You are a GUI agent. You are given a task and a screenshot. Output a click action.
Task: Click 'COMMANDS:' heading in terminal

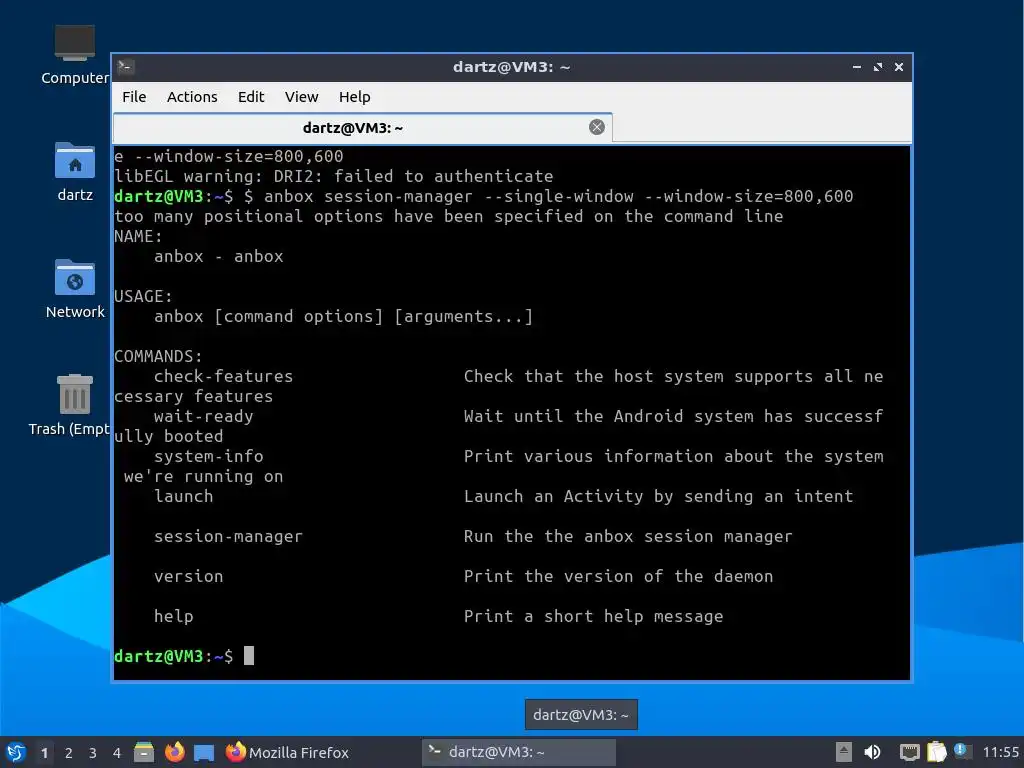click(x=158, y=356)
